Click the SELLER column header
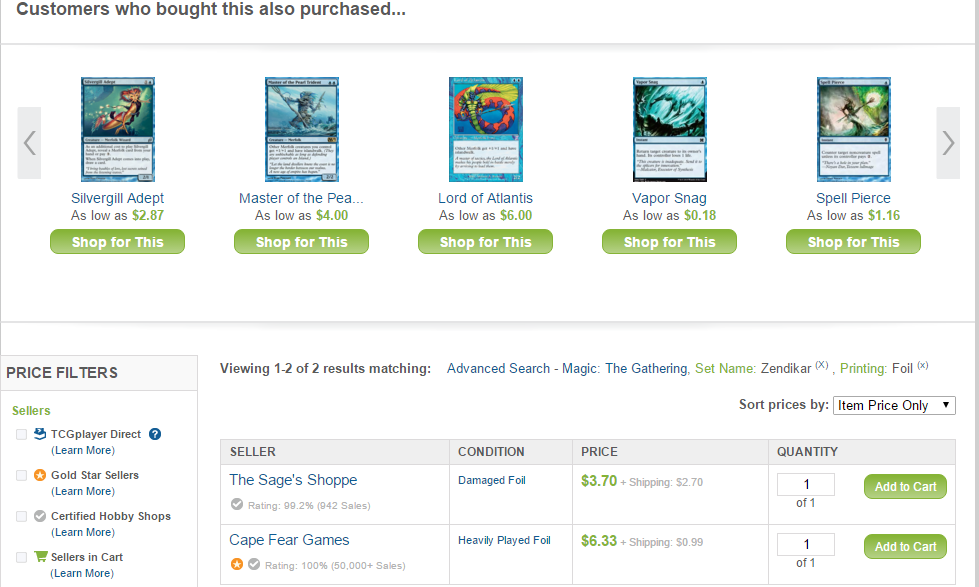979x587 pixels. (252, 451)
